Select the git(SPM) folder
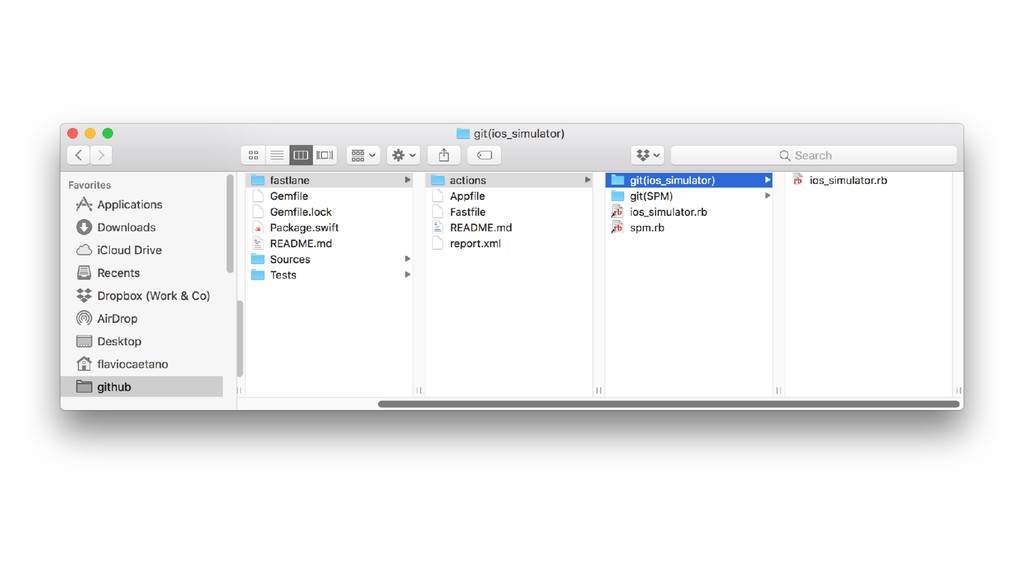 (689, 196)
